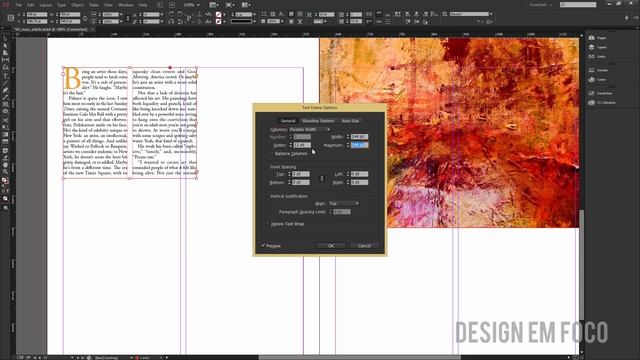640x360 pixels.
Task: Click the reference point locator icon
Action: click(11, 18)
